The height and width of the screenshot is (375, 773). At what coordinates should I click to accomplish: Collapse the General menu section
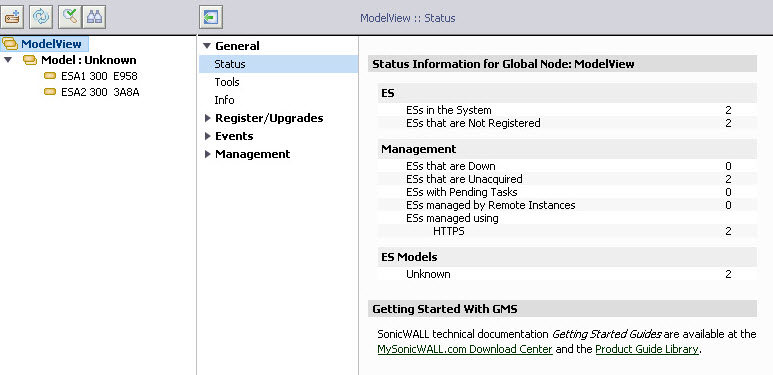tap(207, 46)
